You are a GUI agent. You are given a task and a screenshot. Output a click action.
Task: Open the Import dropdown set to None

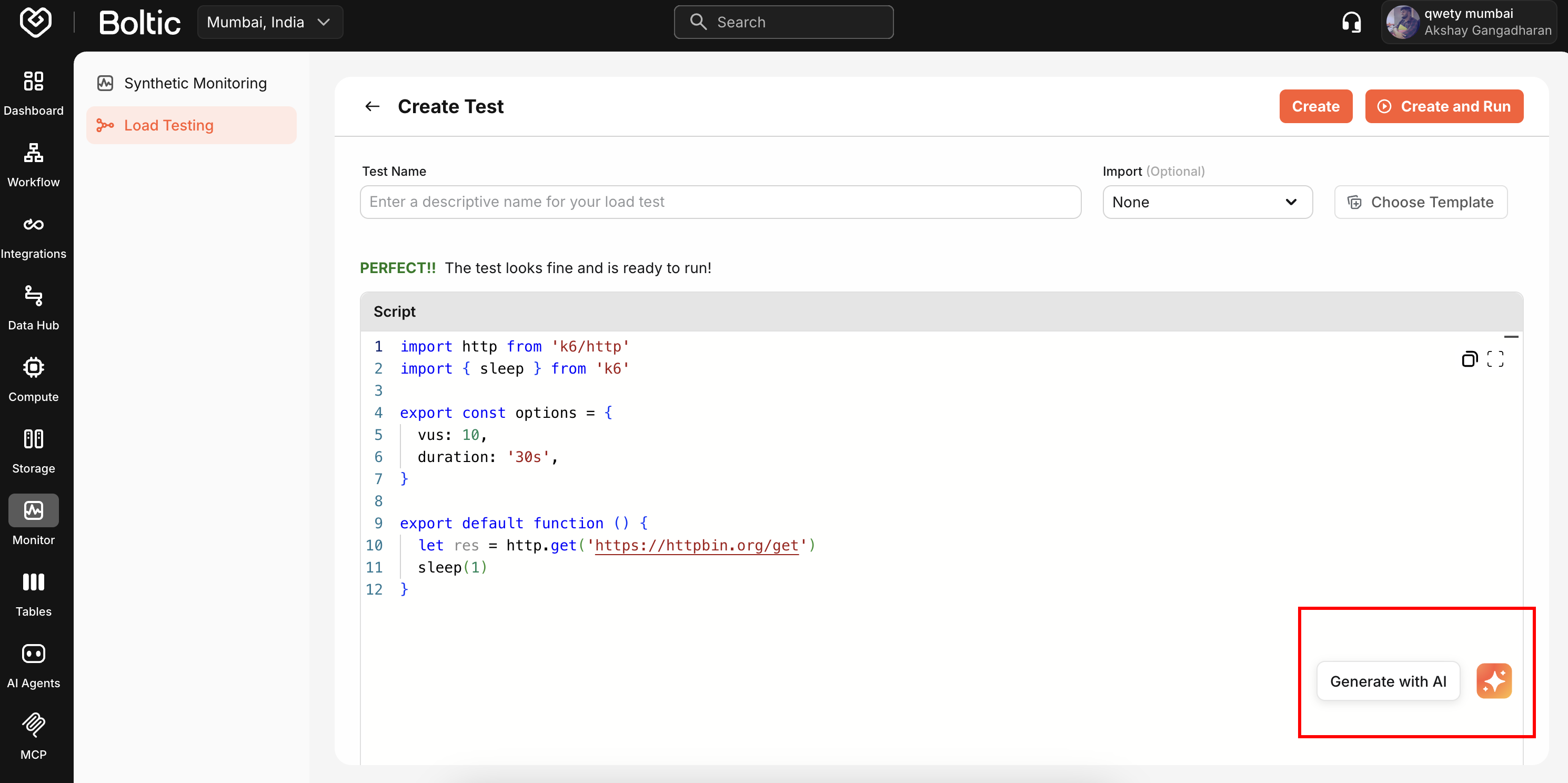point(1207,202)
